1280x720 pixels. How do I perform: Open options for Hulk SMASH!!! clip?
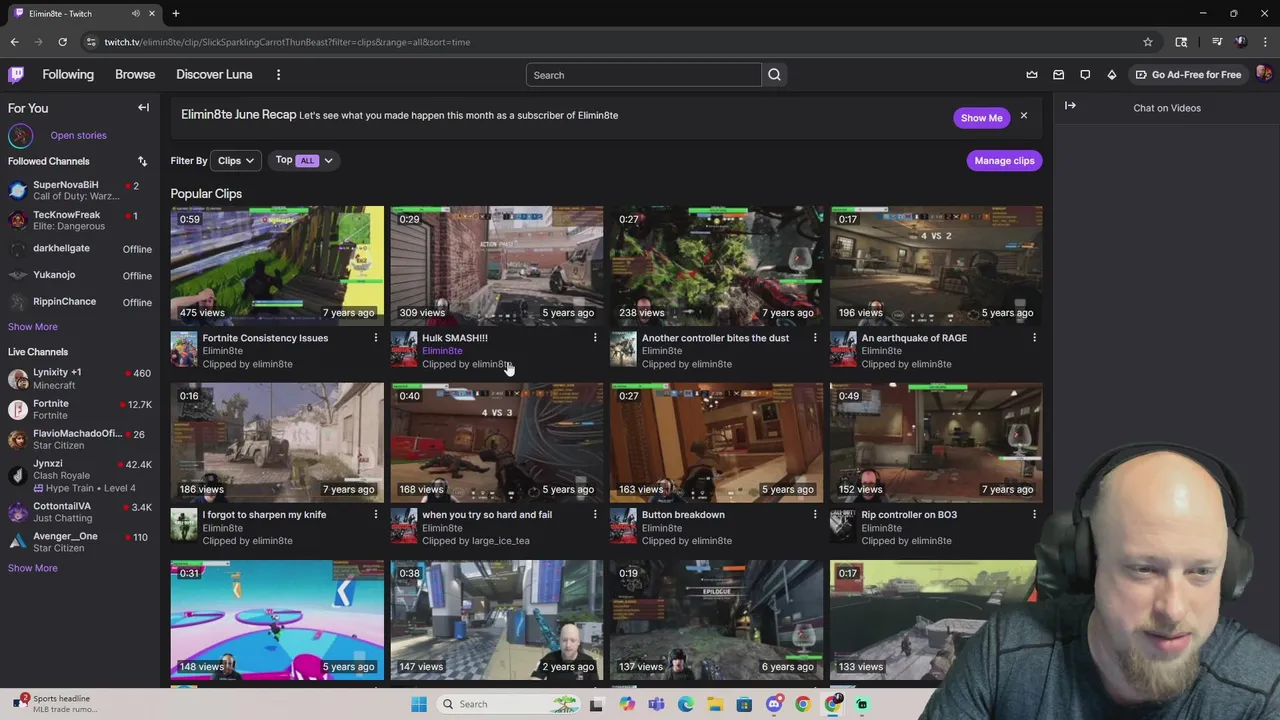click(x=595, y=338)
